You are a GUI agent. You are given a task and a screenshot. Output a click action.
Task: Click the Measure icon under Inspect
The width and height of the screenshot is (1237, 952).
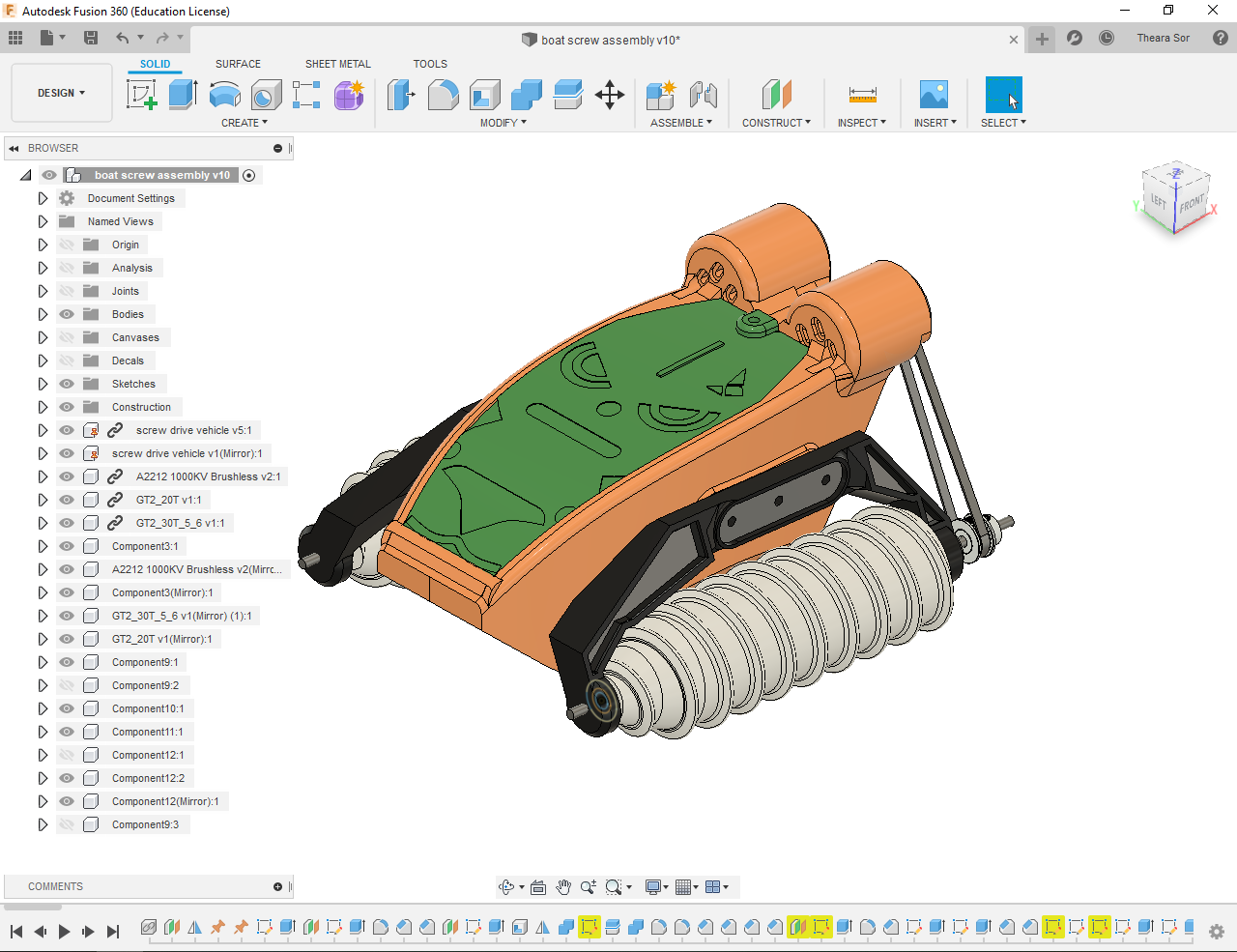pyautogui.click(x=862, y=95)
